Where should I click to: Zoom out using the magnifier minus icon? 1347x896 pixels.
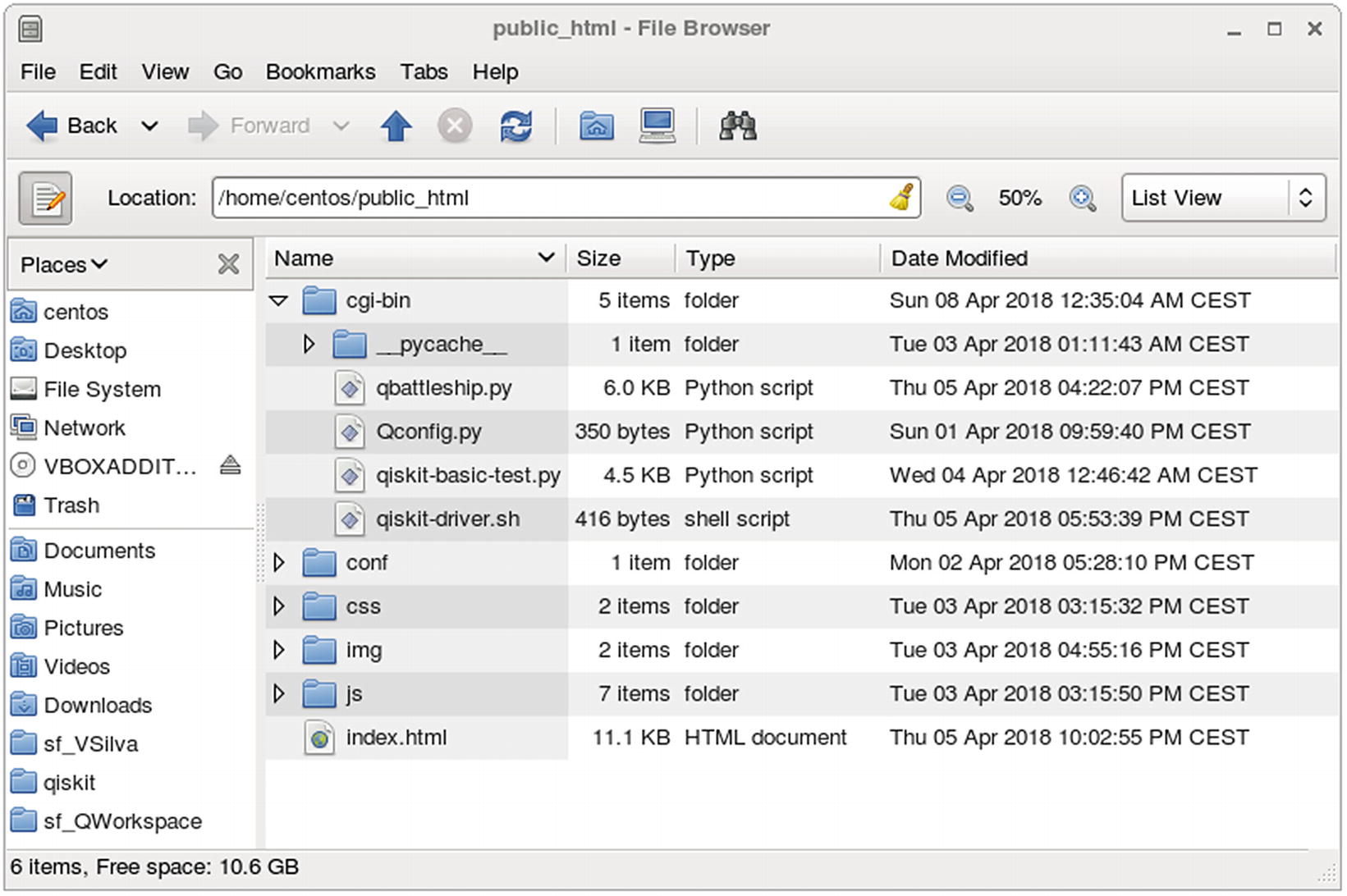pyautogui.click(x=959, y=199)
